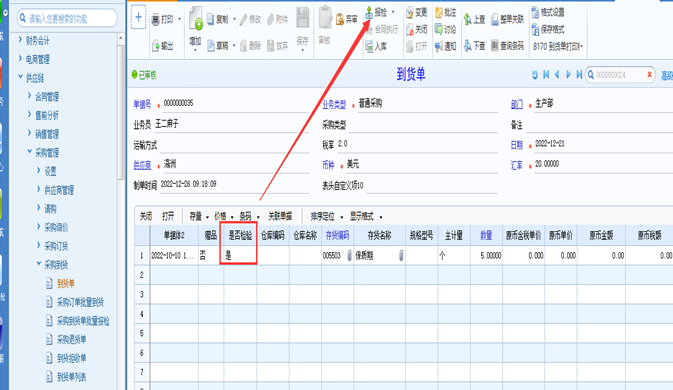Click the 草稿 draft icon
673x390 pixels.
(211, 45)
